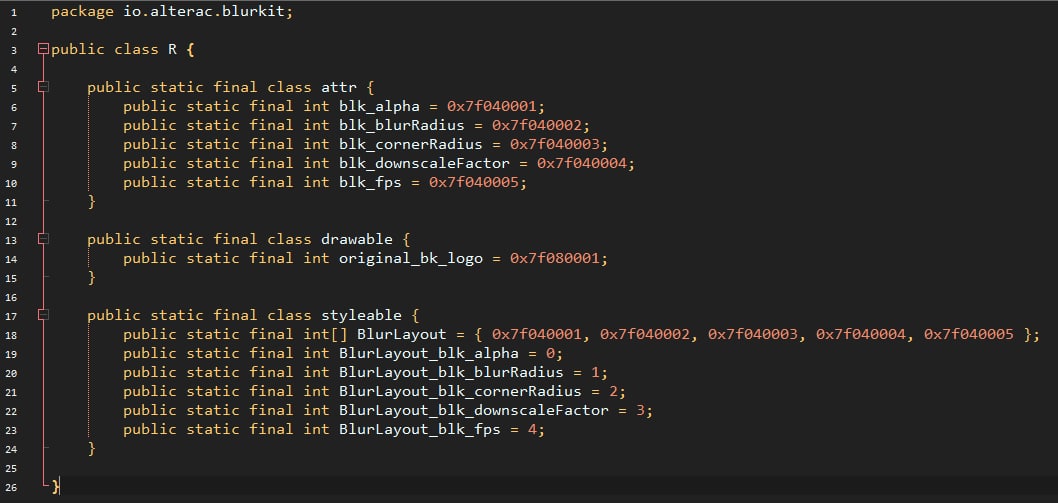Click the package keyword on line 1
This screenshot has width=1058, height=503.
pos(82,12)
